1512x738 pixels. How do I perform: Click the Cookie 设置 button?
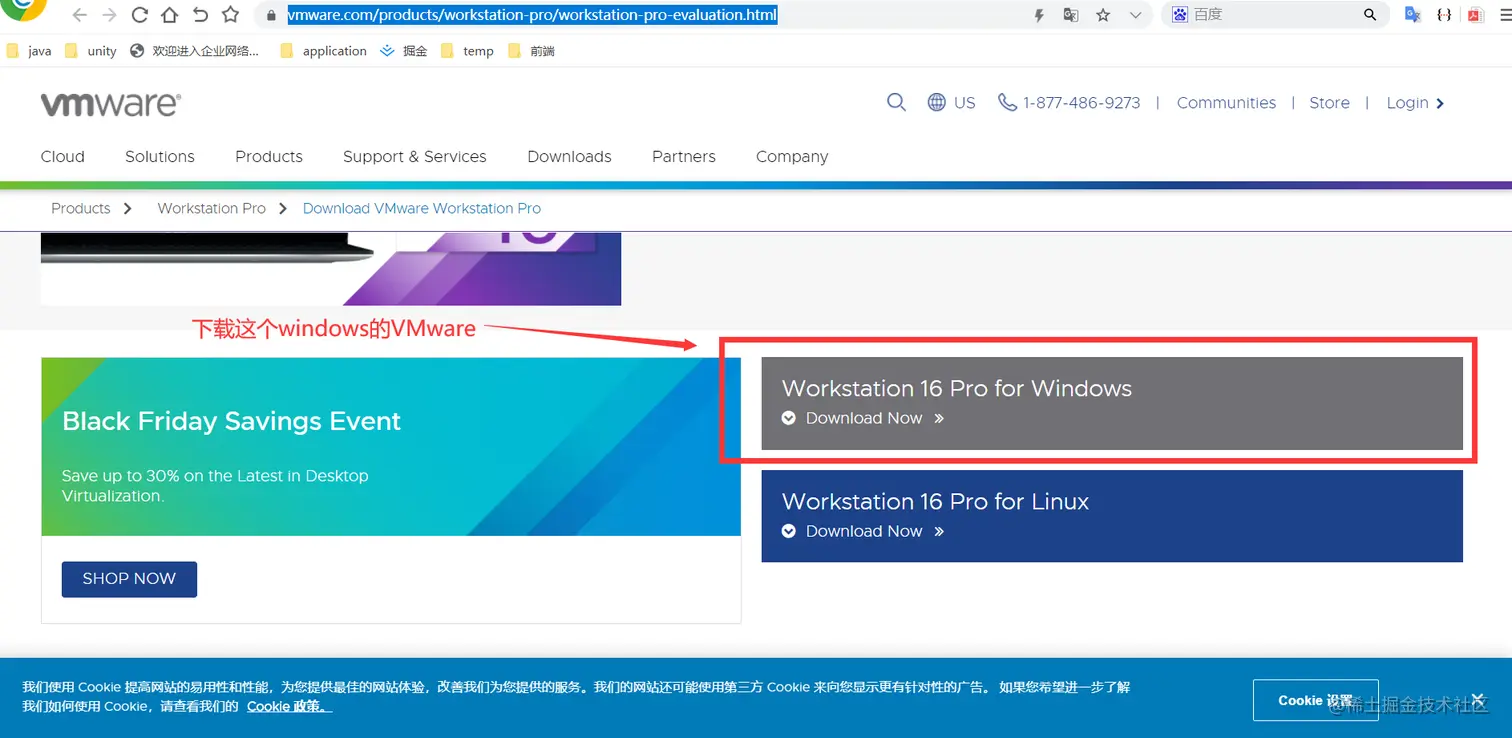point(1315,700)
